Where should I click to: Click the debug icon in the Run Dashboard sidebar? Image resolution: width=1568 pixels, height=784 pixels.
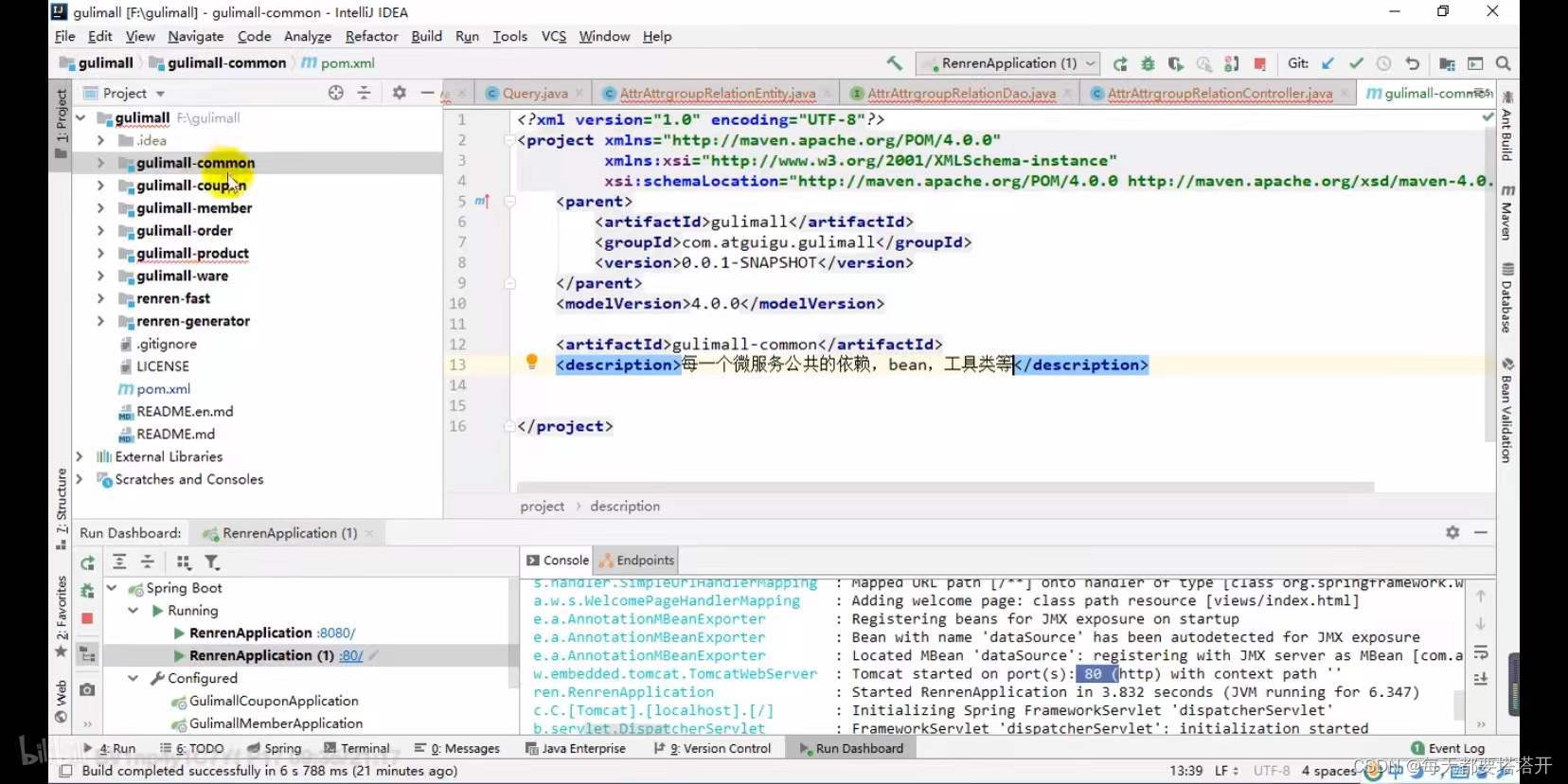tap(87, 591)
